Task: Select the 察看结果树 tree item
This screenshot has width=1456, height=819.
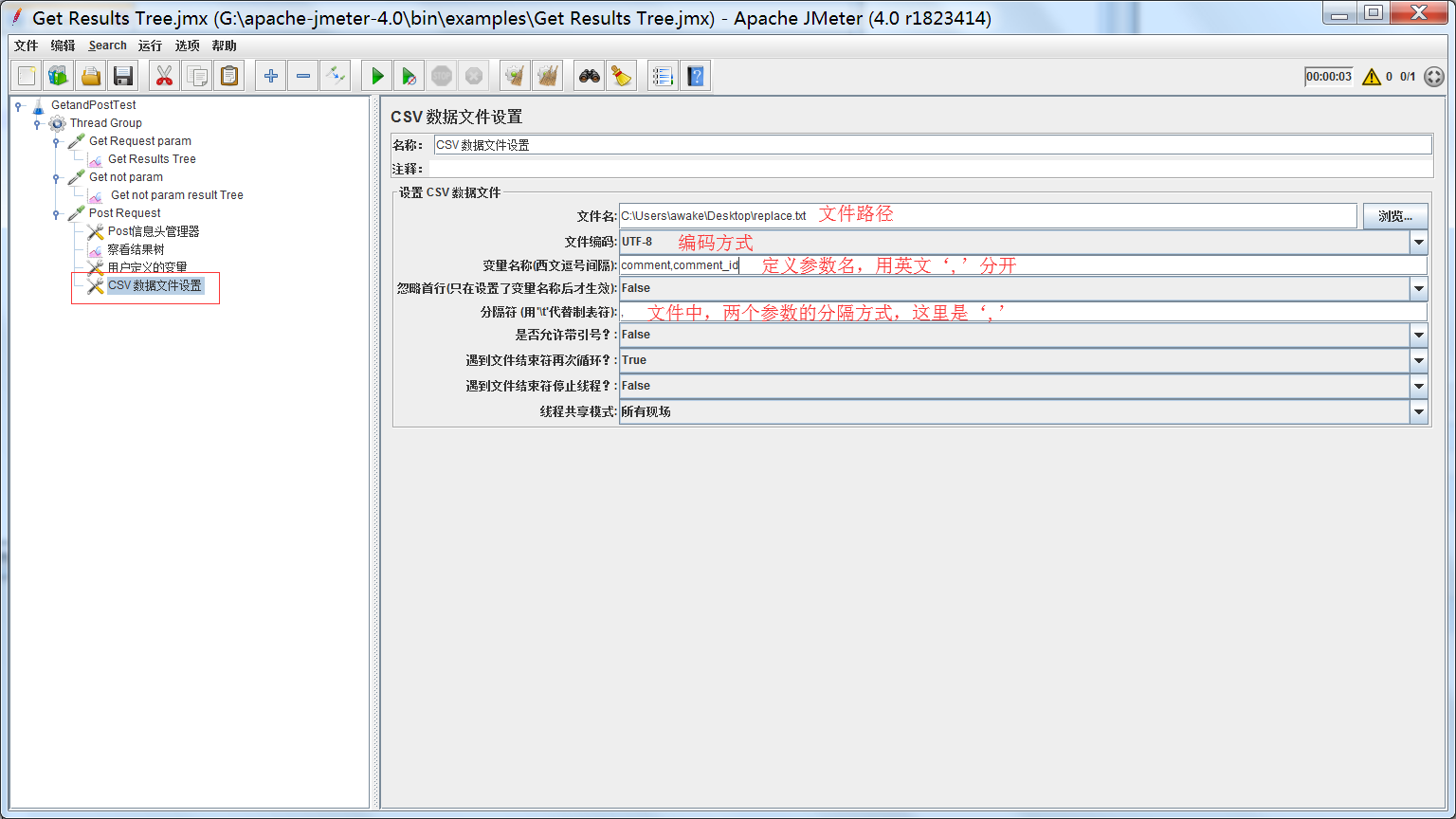Action: pos(136,249)
